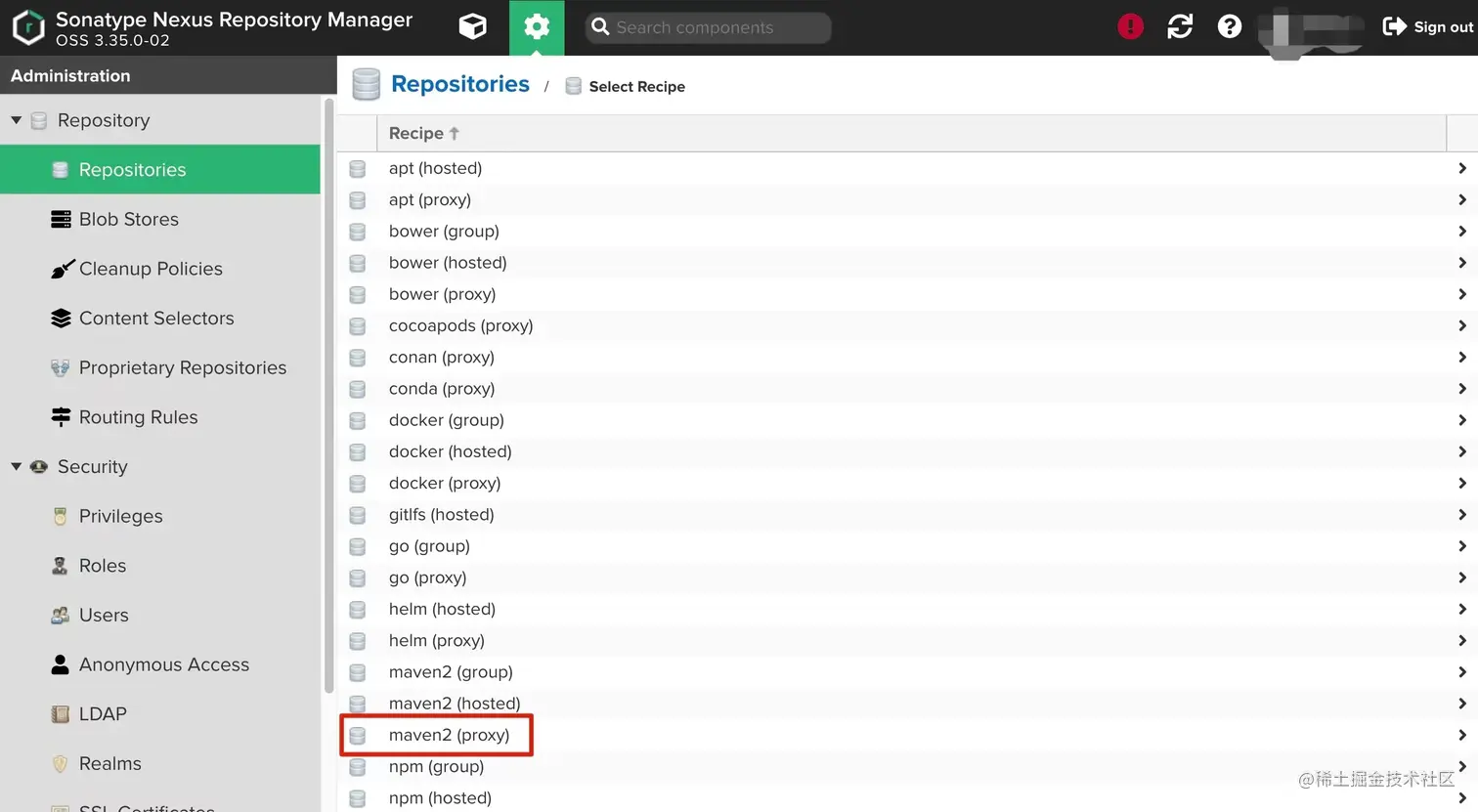Select the docker (group) recipe
The height and width of the screenshot is (812, 1478).
pos(907,420)
